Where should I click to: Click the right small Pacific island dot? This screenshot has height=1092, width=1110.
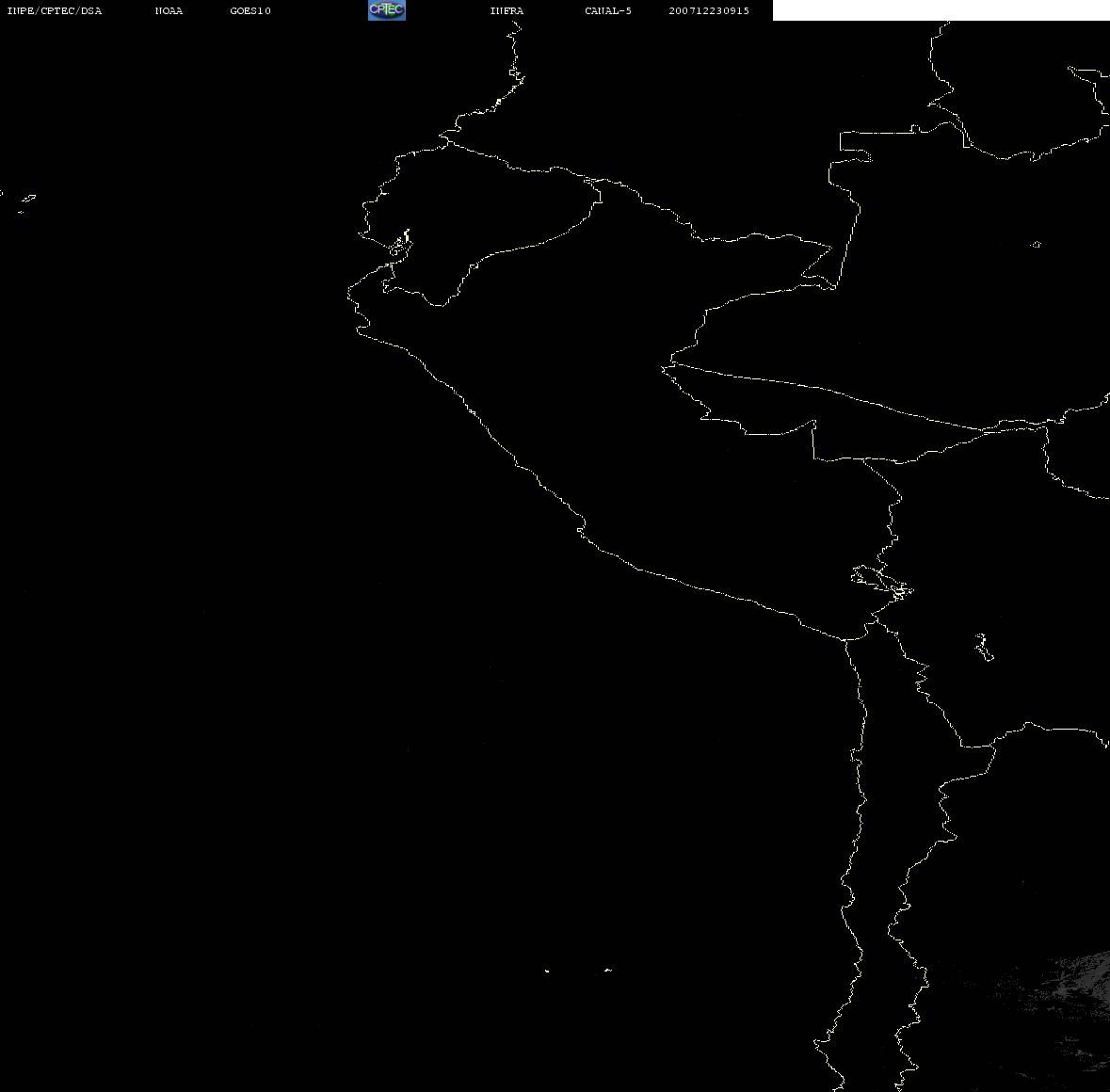click(607, 970)
